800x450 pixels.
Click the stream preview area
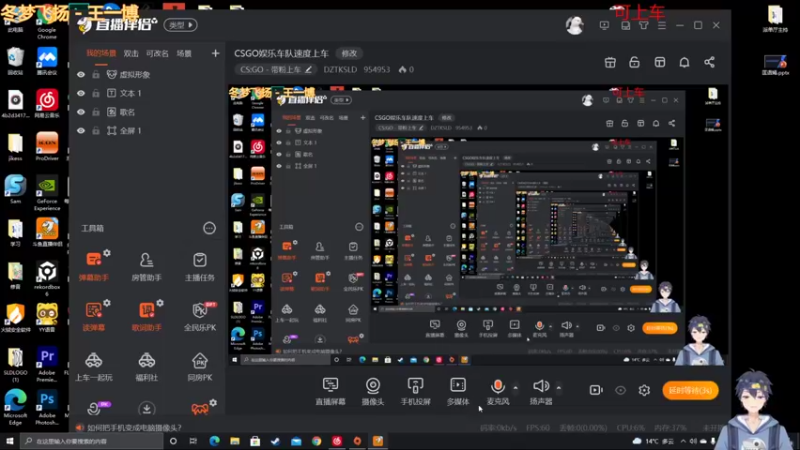(x=478, y=226)
